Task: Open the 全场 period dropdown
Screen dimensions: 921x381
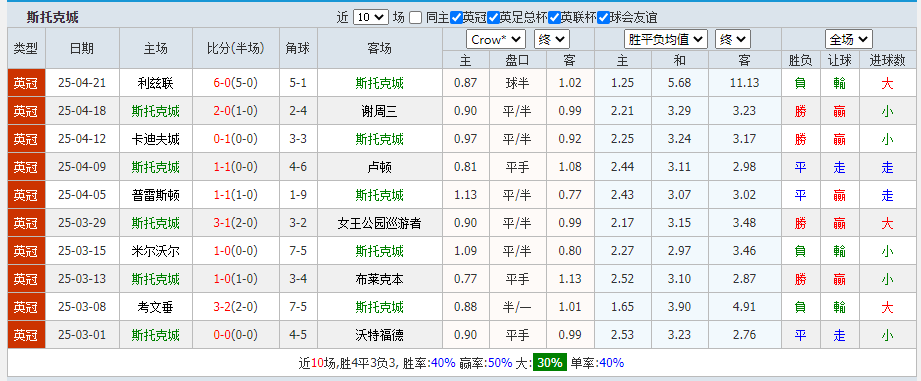Action: point(849,39)
